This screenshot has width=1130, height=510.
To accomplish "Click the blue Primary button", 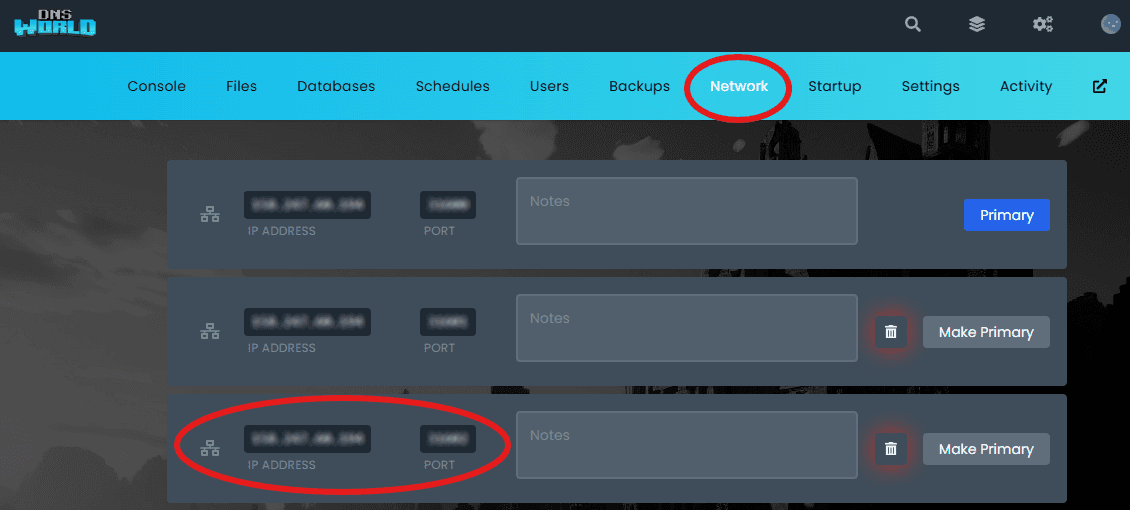I will click(x=1006, y=215).
